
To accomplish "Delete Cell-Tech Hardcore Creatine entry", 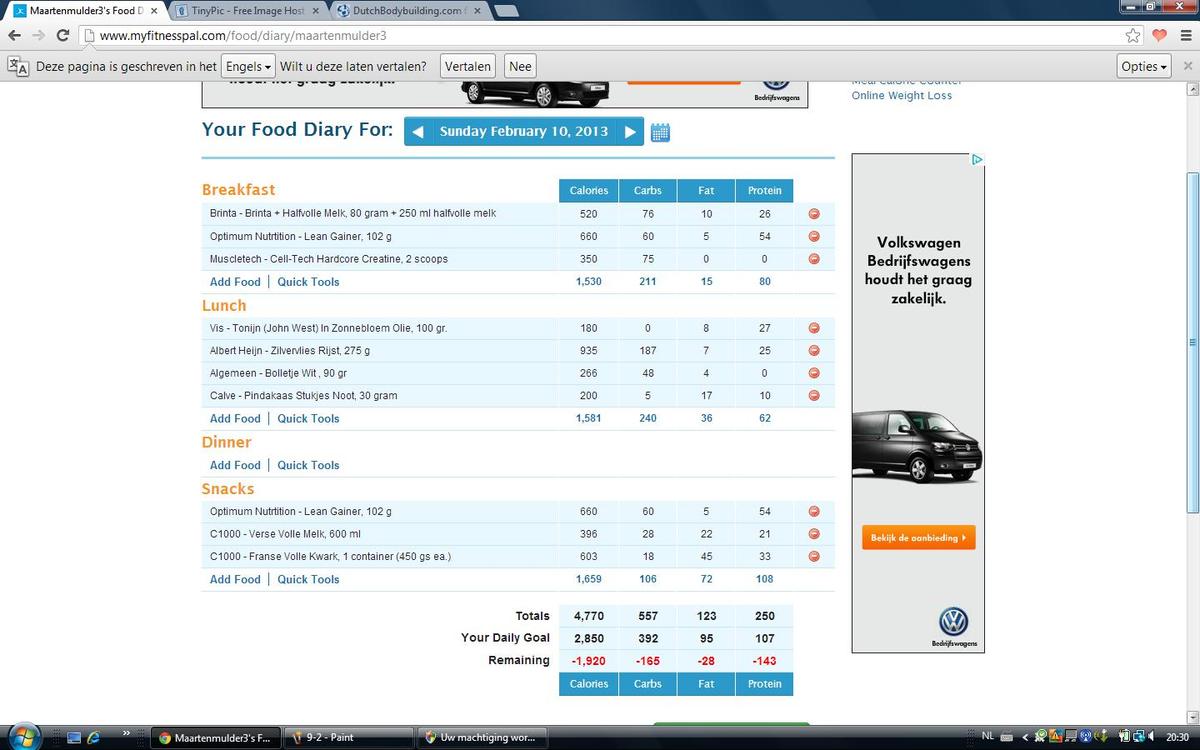I will coord(814,259).
